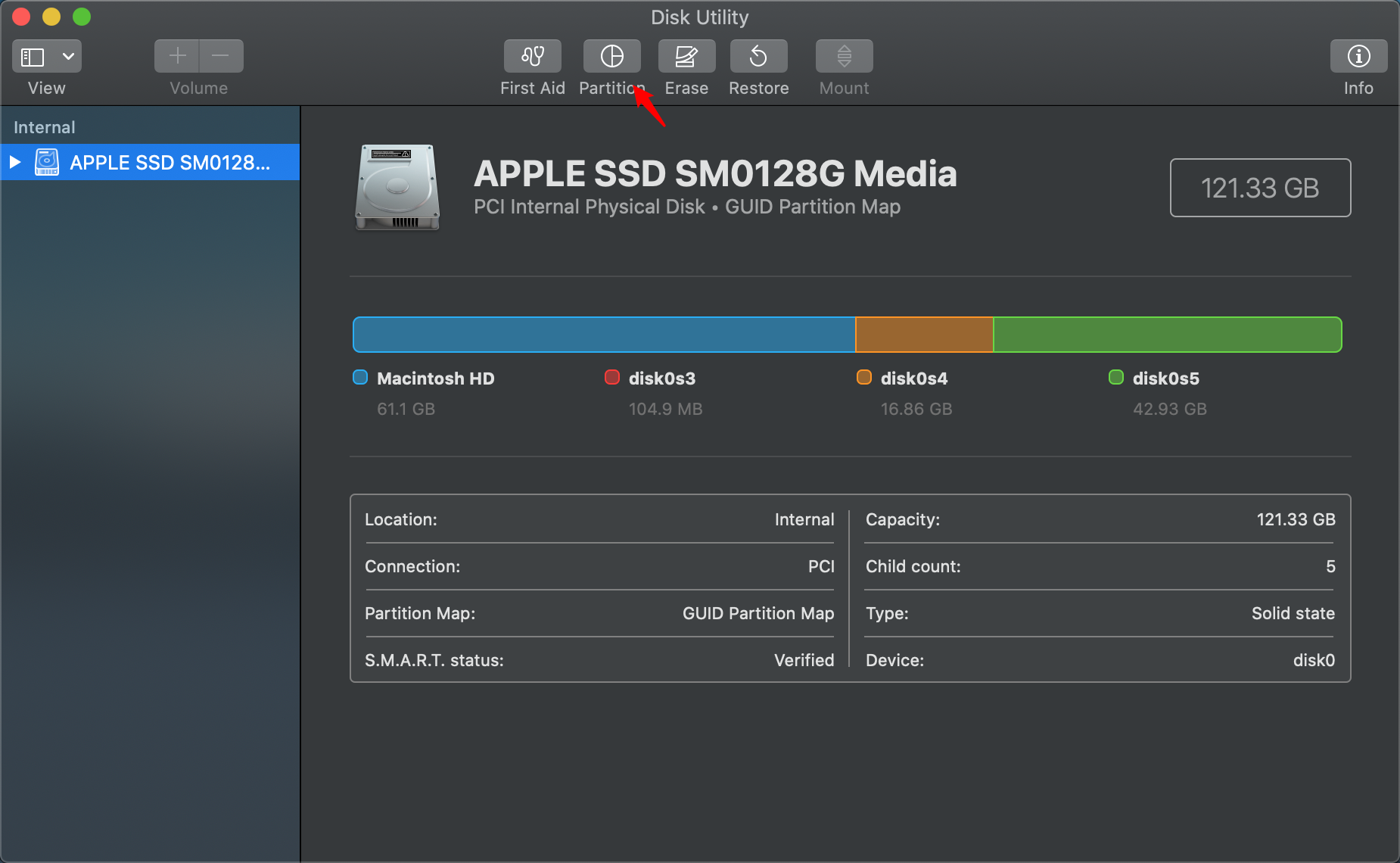The height and width of the screenshot is (863, 1400).
Task: Click the 104.9 MB size text
Action: (x=666, y=409)
